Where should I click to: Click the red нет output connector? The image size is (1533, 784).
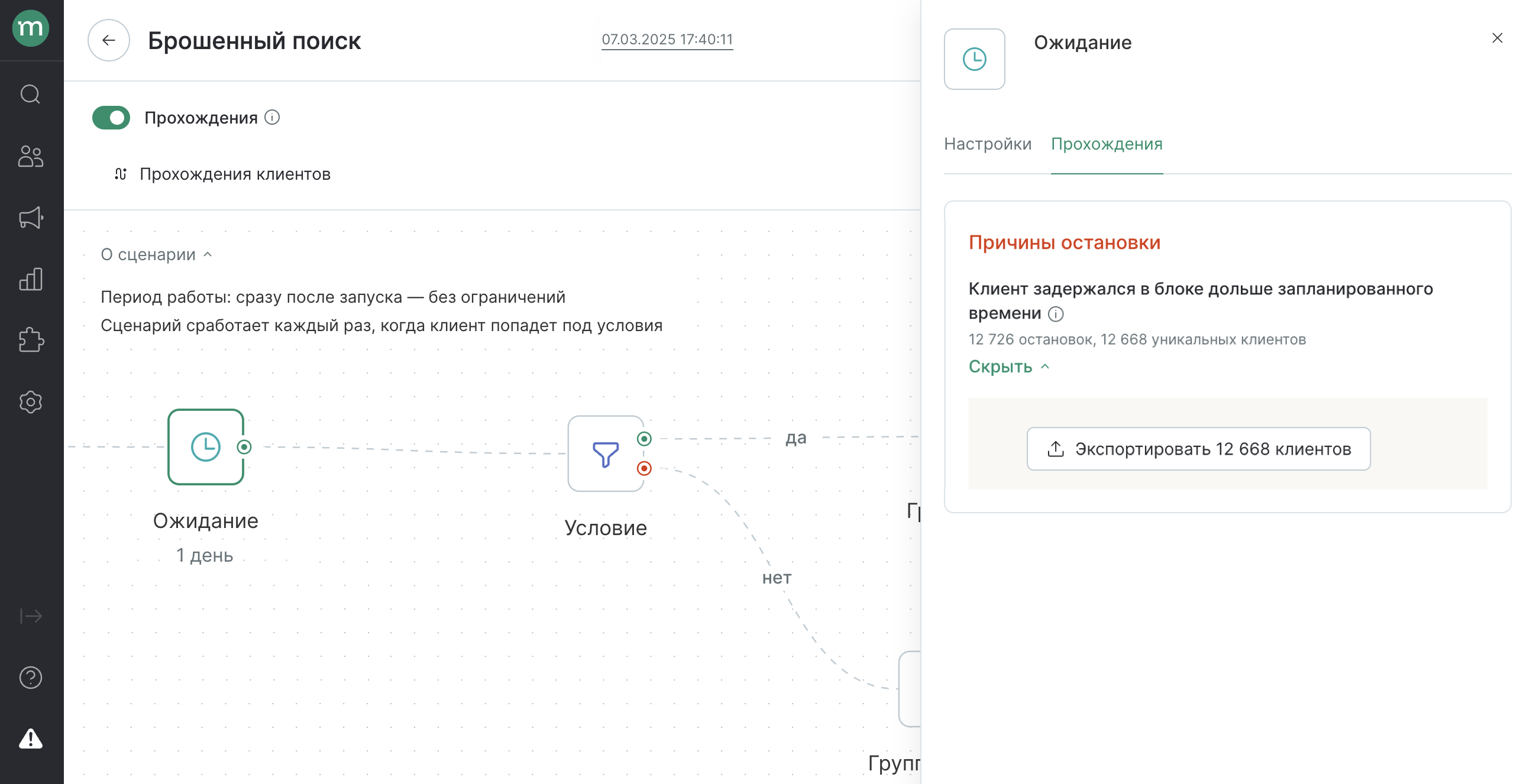[644, 469]
